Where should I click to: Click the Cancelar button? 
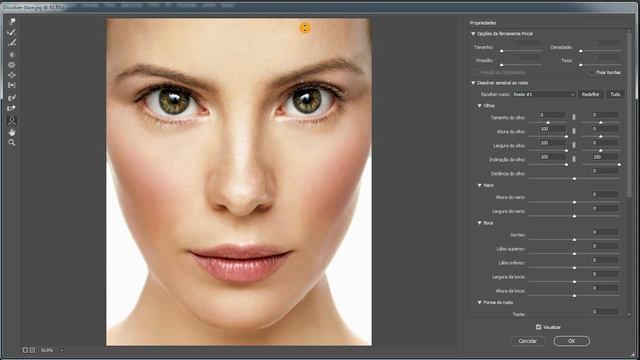tap(527, 341)
